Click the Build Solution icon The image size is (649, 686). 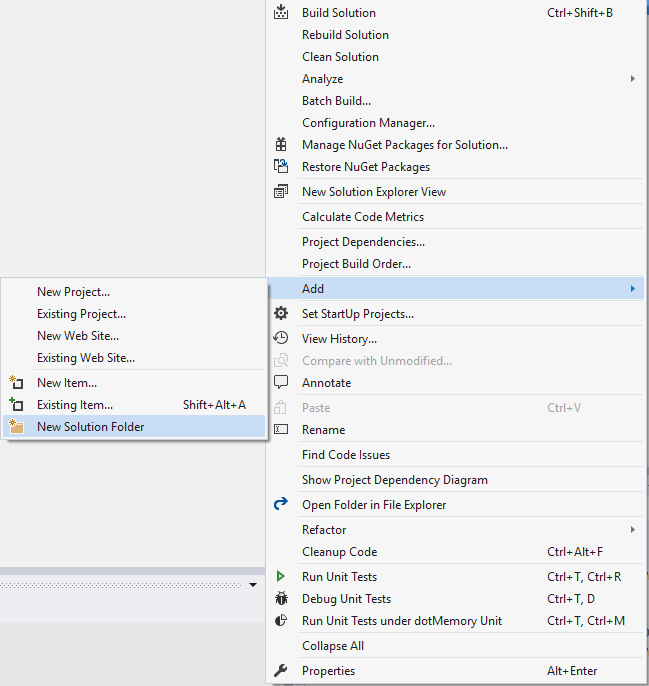coord(281,13)
